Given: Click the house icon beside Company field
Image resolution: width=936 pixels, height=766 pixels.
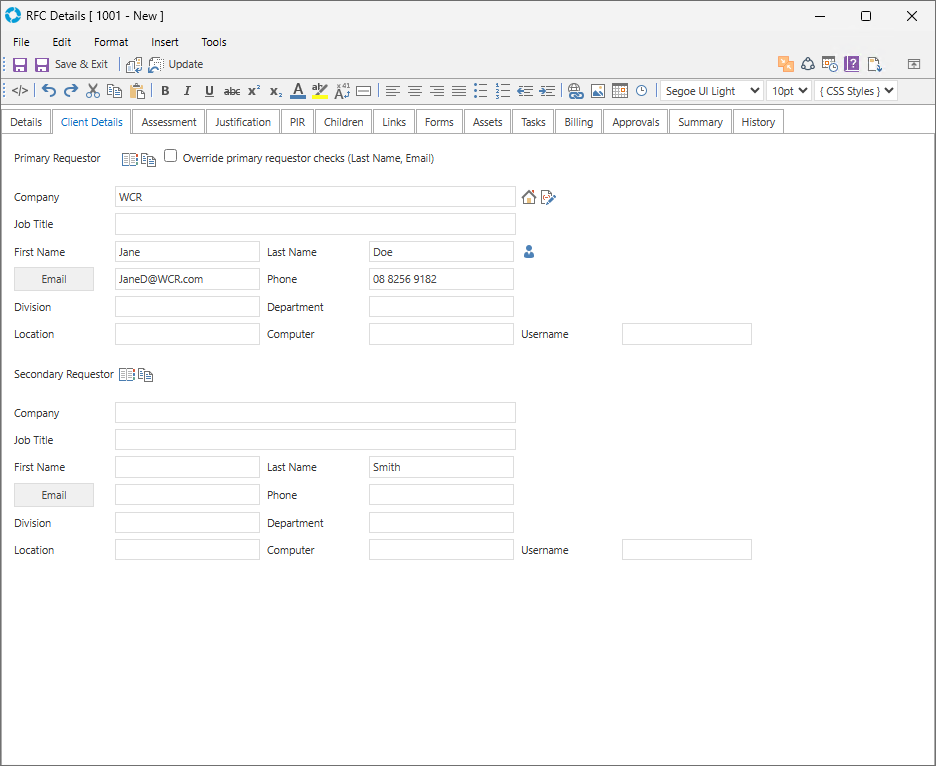Looking at the screenshot, I should pyautogui.click(x=529, y=197).
